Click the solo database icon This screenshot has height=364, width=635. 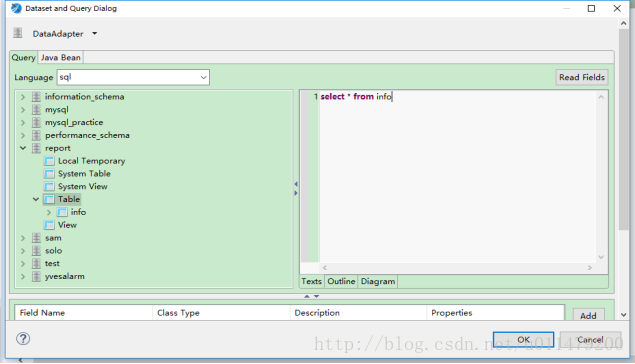[x=36, y=251]
